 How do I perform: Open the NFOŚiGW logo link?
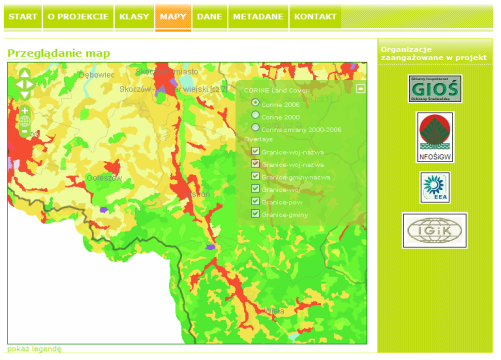pyautogui.click(x=435, y=137)
